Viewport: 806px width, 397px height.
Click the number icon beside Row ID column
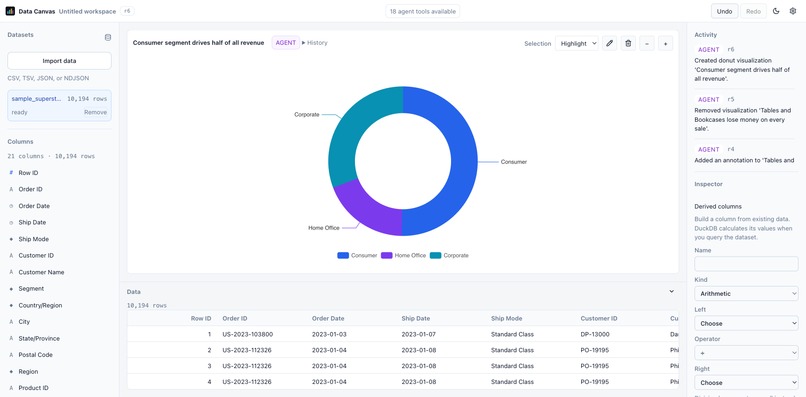11,173
